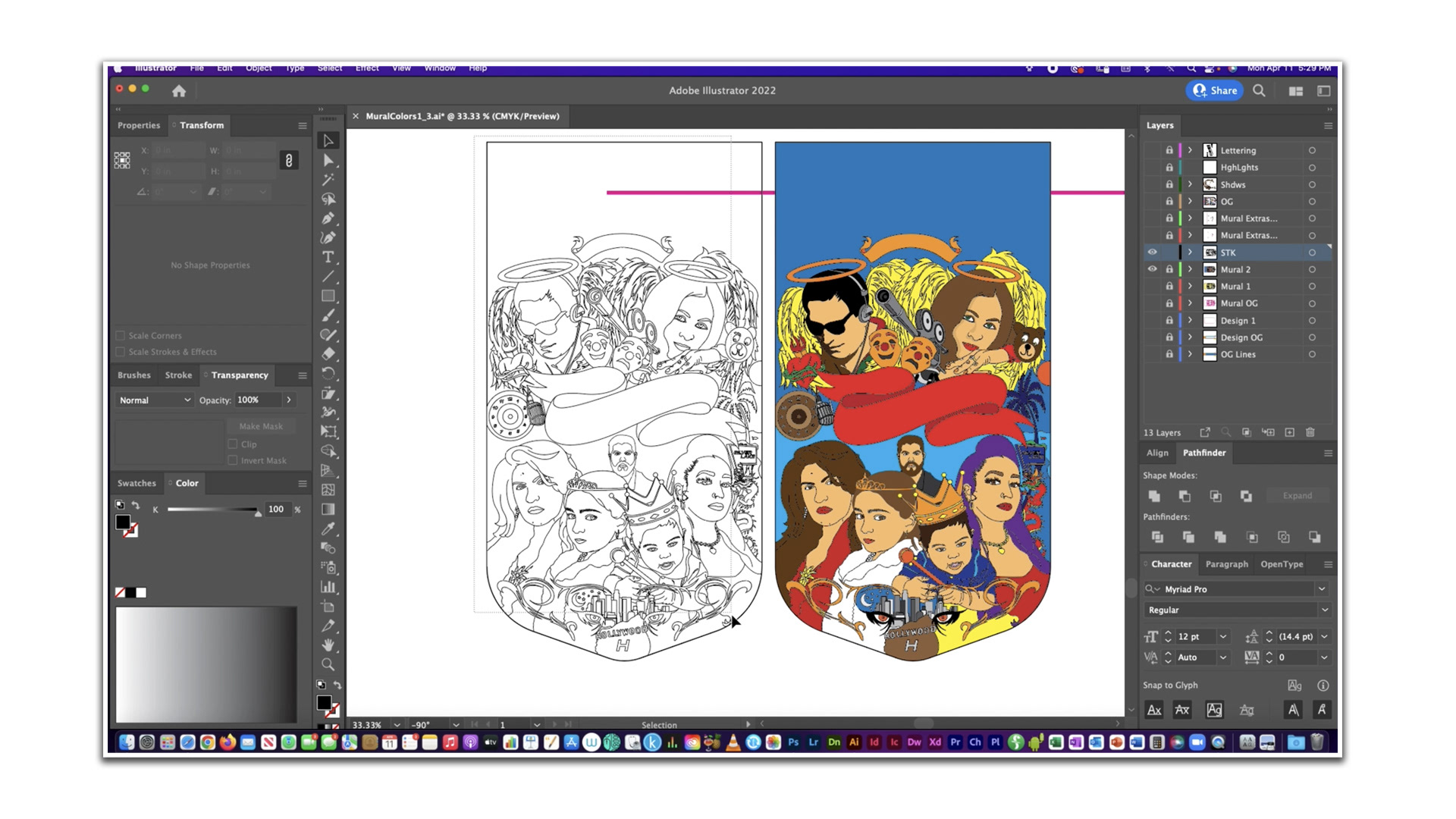This screenshot has width=1456, height=819.
Task: Toggle visibility of Mural 2 layer
Action: pyautogui.click(x=1152, y=269)
